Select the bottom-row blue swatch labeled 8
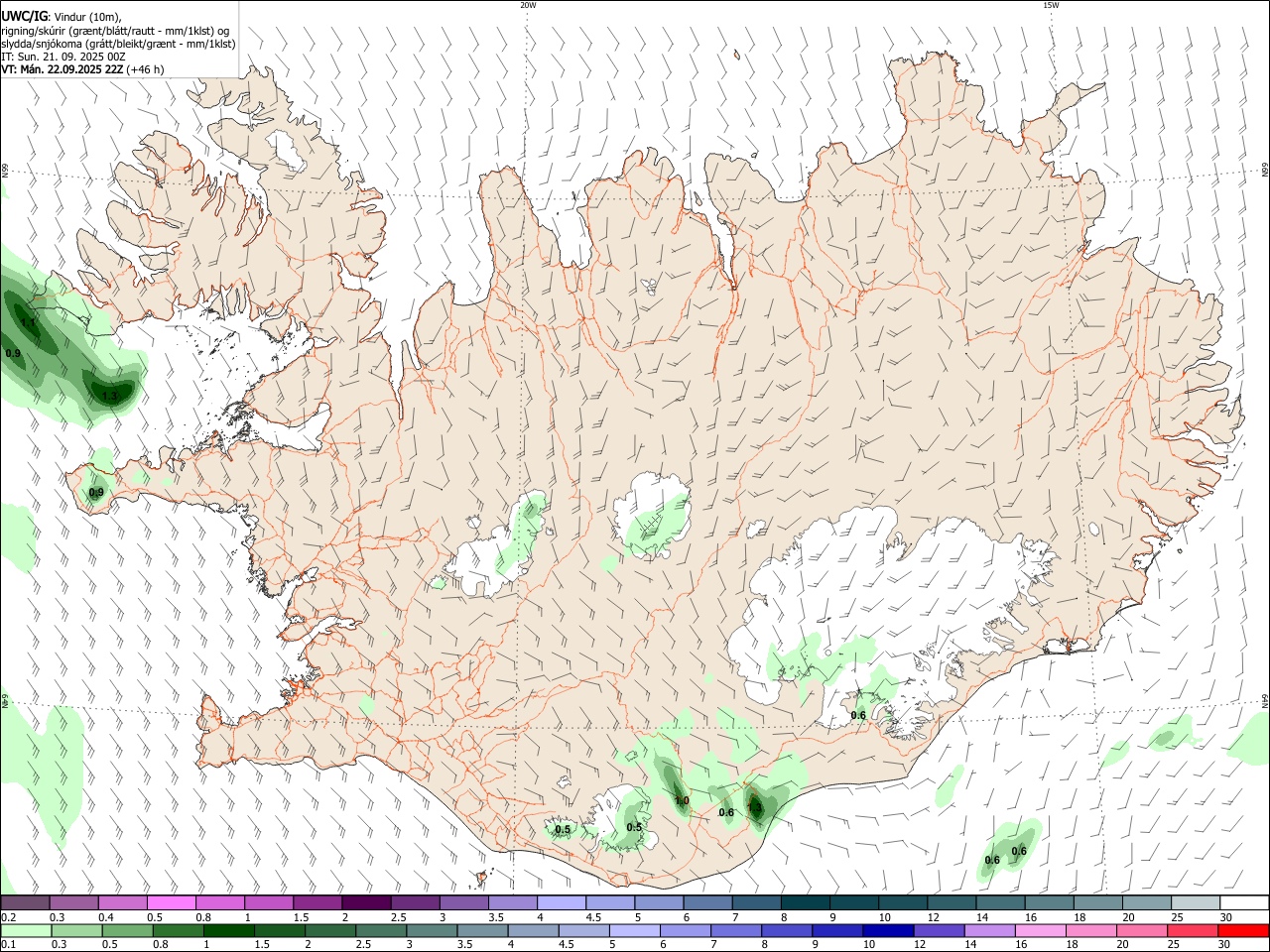This screenshot has width=1270, height=952. [788, 930]
